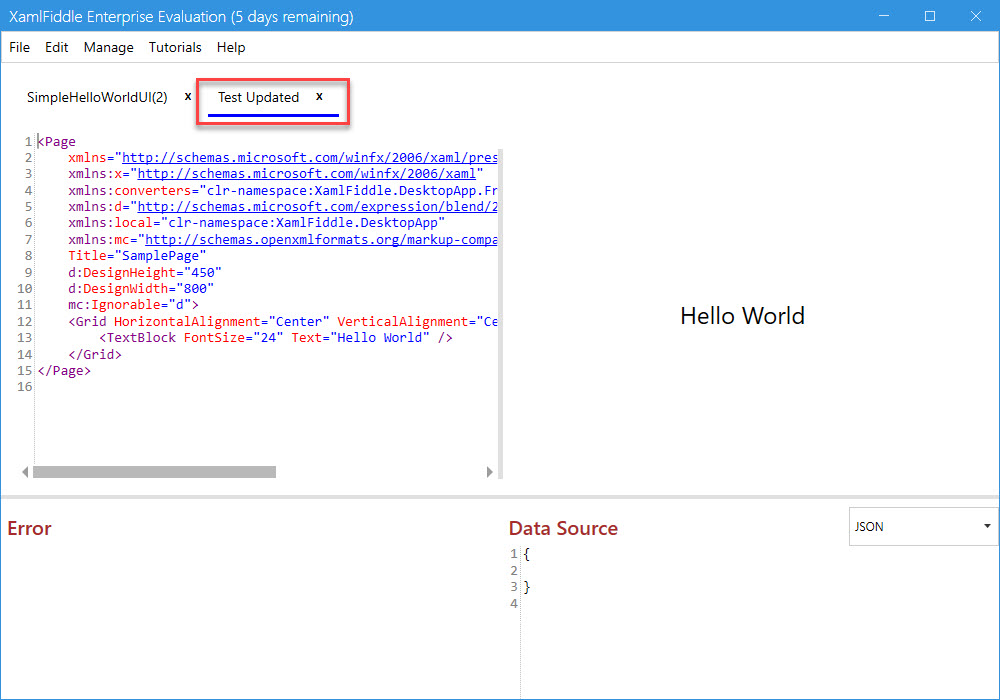Open the openxmlformats markup-compatibility link
This screenshot has width=1000, height=700.
[x=321, y=240]
